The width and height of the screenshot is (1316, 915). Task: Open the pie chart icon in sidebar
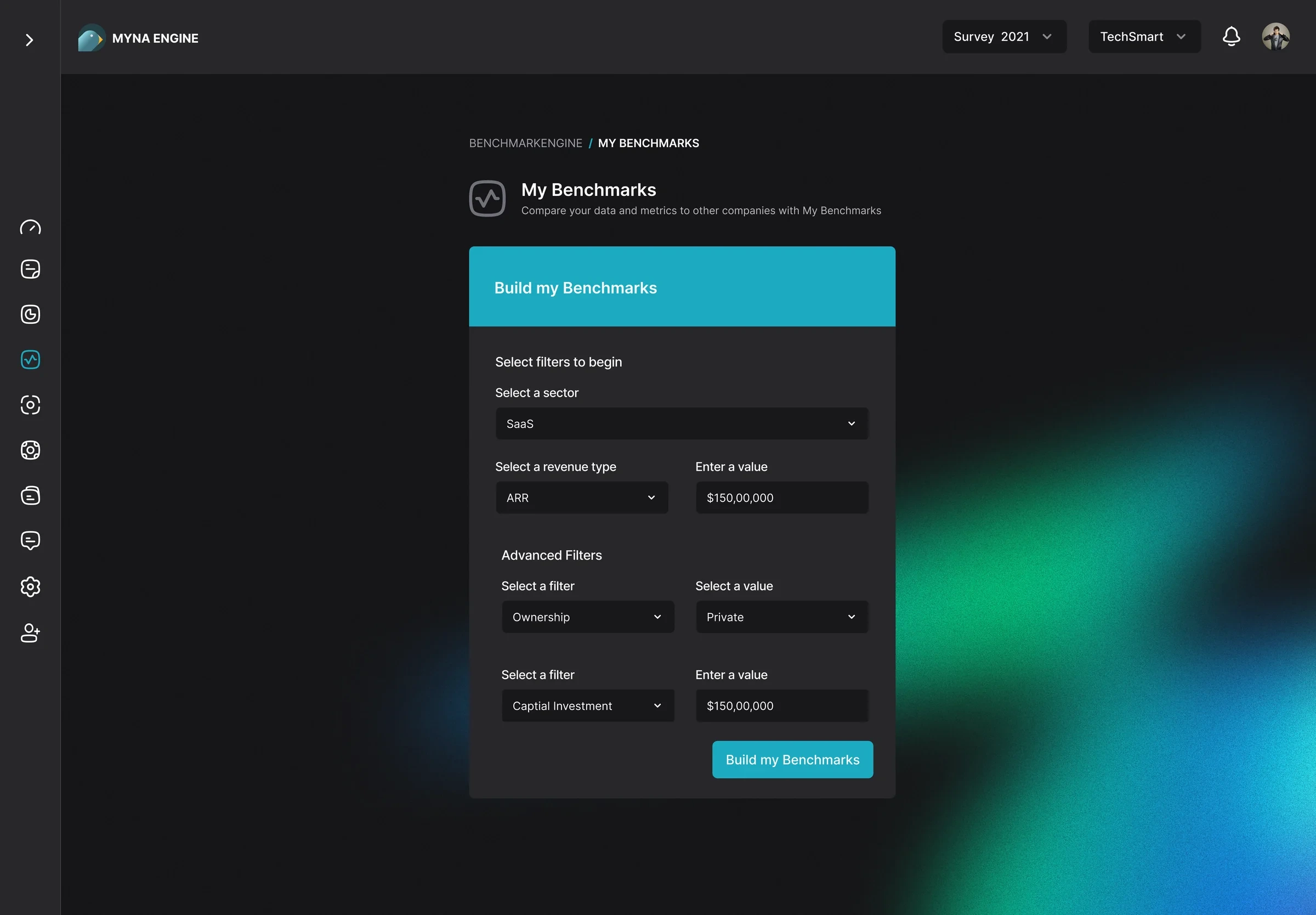click(30, 314)
